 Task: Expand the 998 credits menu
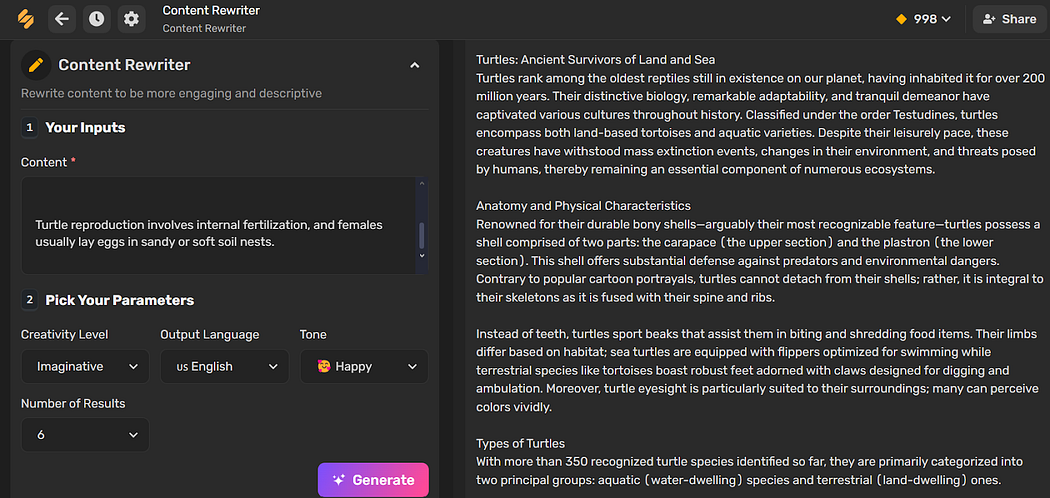pos(923,19)
